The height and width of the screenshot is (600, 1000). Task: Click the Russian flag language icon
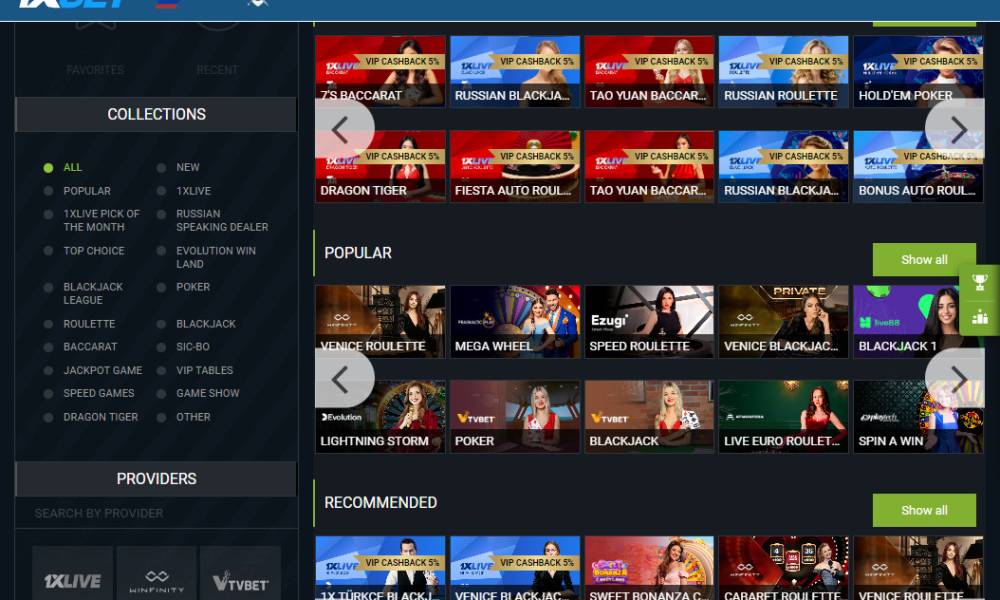(x=166, y=4)
